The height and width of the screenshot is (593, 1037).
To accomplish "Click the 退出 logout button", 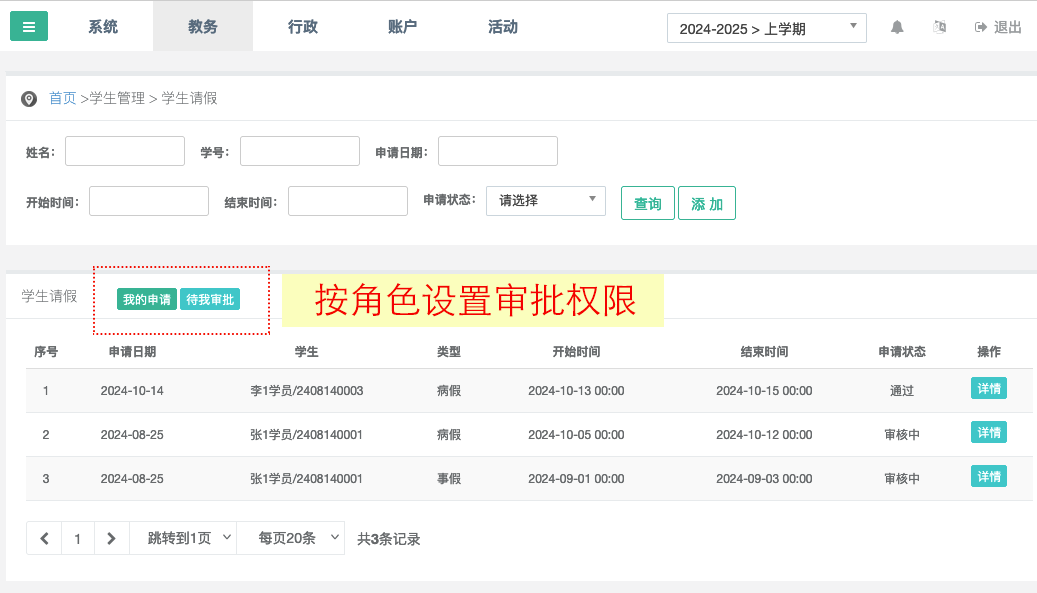I will coord(998,27).
